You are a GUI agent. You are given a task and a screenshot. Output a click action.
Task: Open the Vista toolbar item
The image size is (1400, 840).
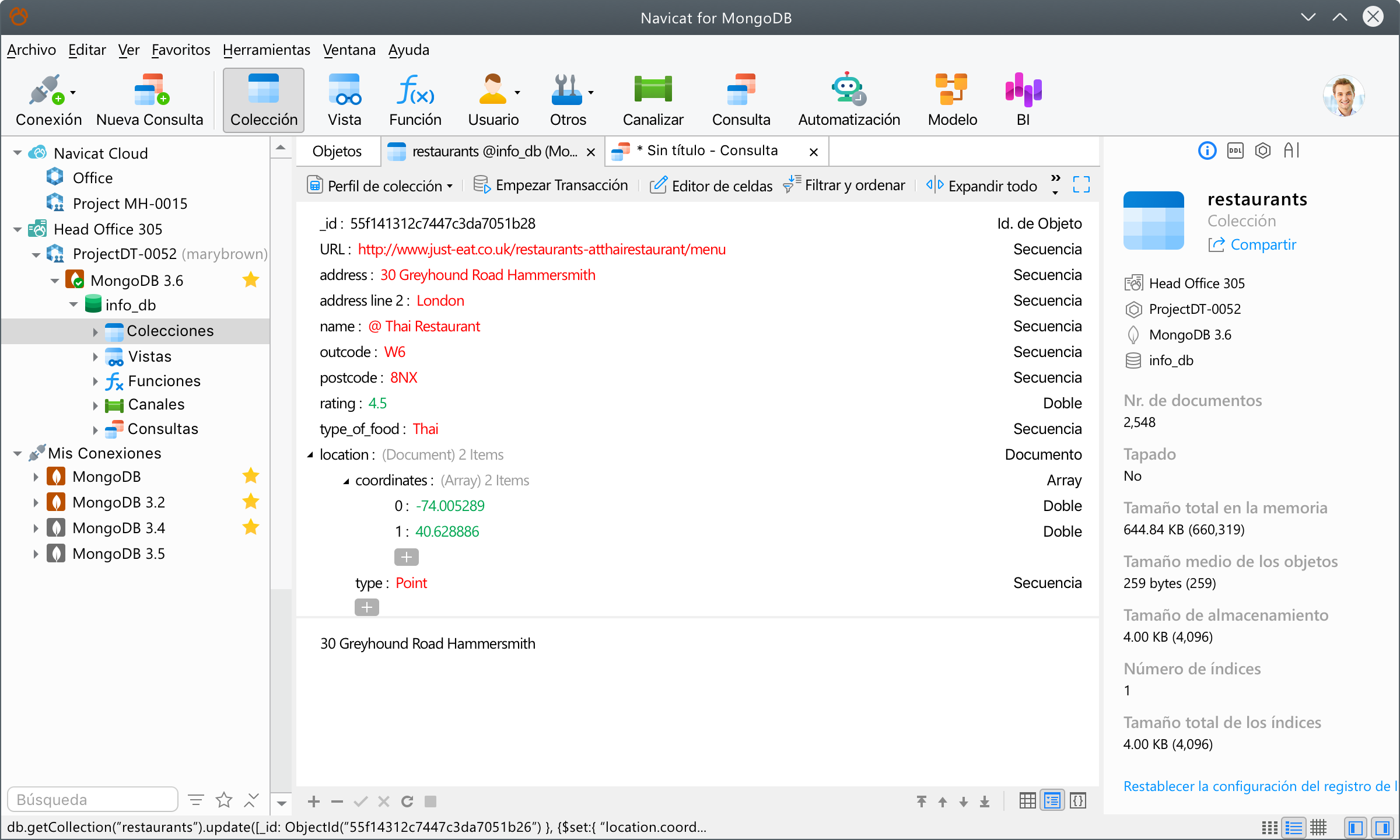tap(344, 100)
